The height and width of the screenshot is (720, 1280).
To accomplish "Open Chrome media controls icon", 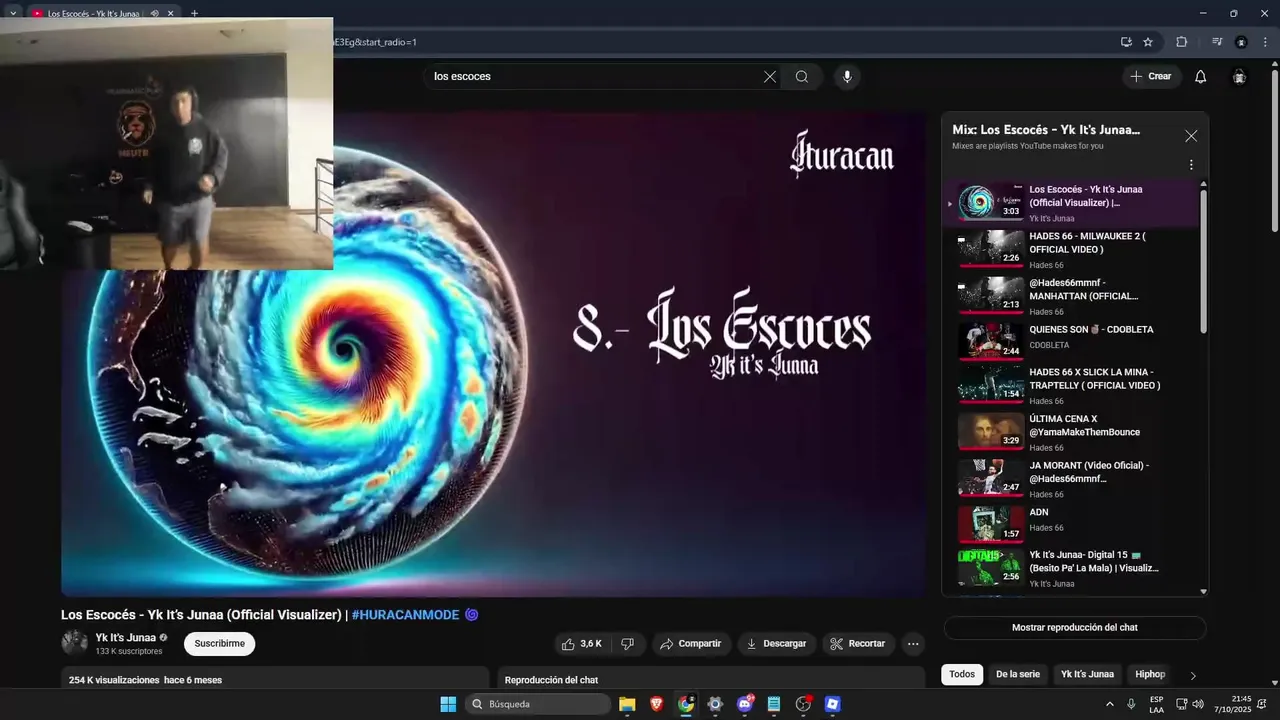I will coord(1217,42).
